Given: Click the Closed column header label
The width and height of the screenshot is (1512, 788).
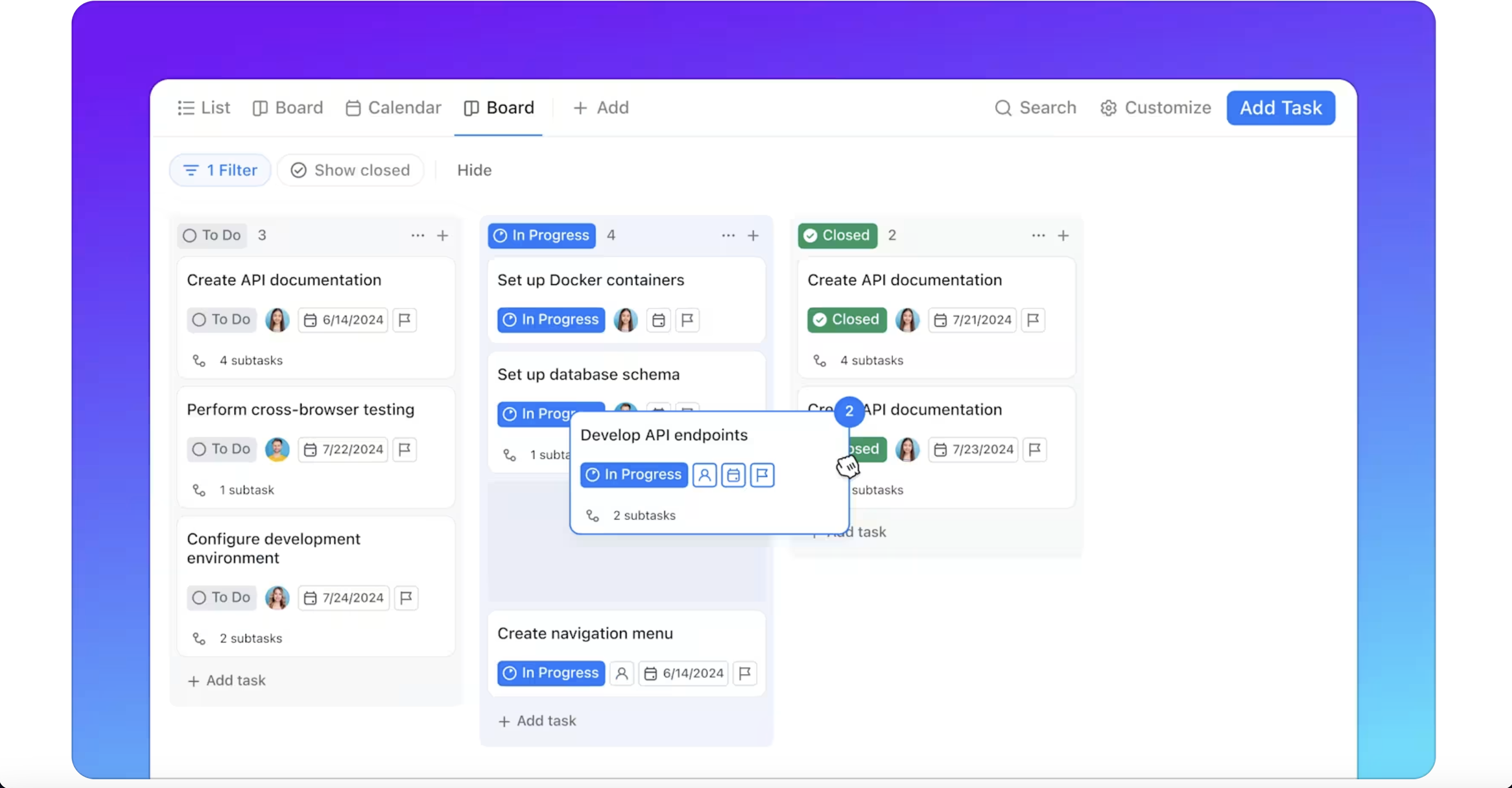Looking at the screenshot, I should click(838, 235).
